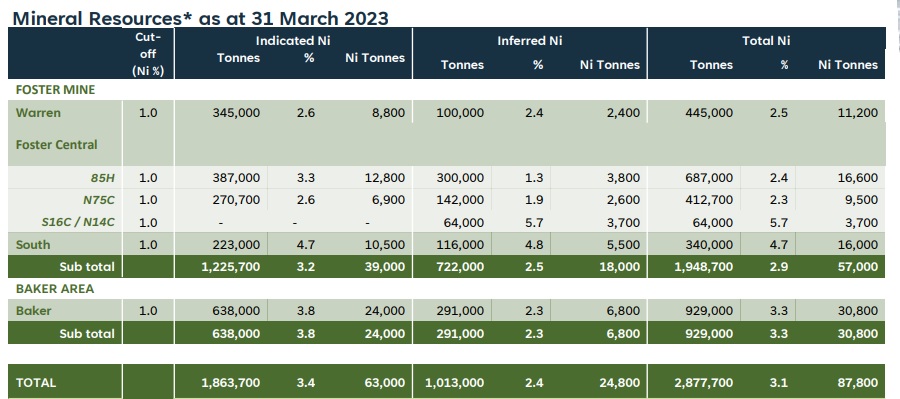The width and height of the screenshot is (900, 399).
Task: Click the Mineral Resources title heading
Action: (200, 18)
